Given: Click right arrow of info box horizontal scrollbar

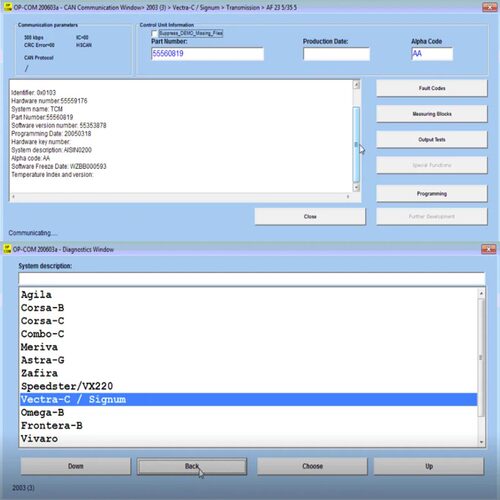Looking at the screenshot, I should 348,197.
